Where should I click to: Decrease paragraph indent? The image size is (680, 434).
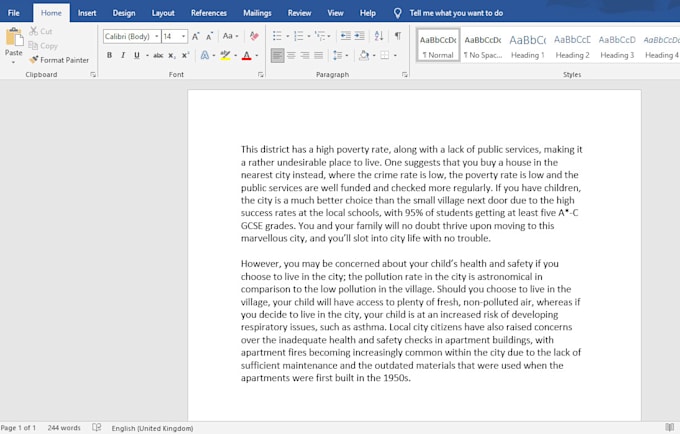pos(346,36)
